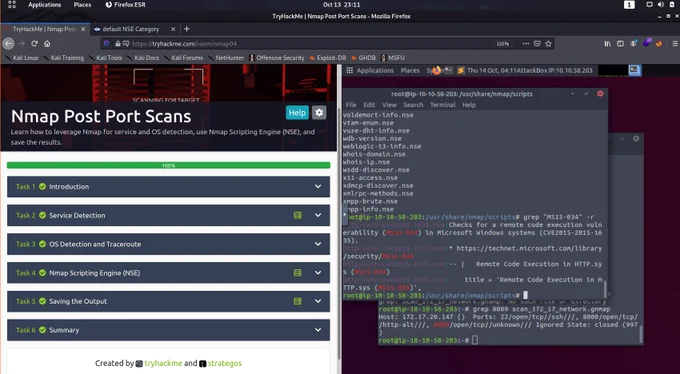Expand Task 2 Service Detection chevron
This screenshot has height=374, width=680.
point(318,215)
